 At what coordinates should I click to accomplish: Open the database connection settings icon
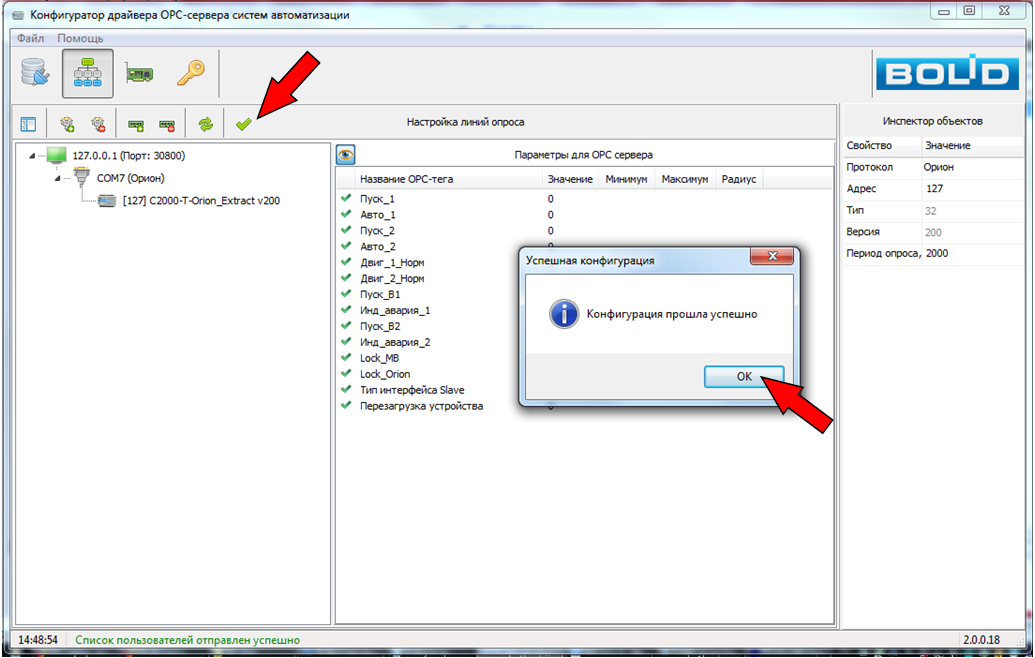35,74
